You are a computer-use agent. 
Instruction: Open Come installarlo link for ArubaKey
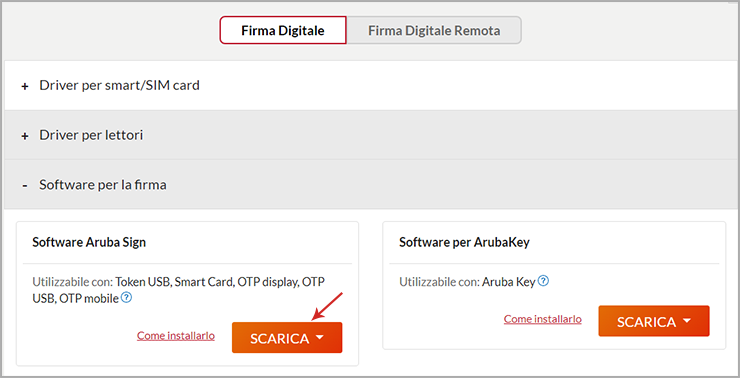coord(543,319)
